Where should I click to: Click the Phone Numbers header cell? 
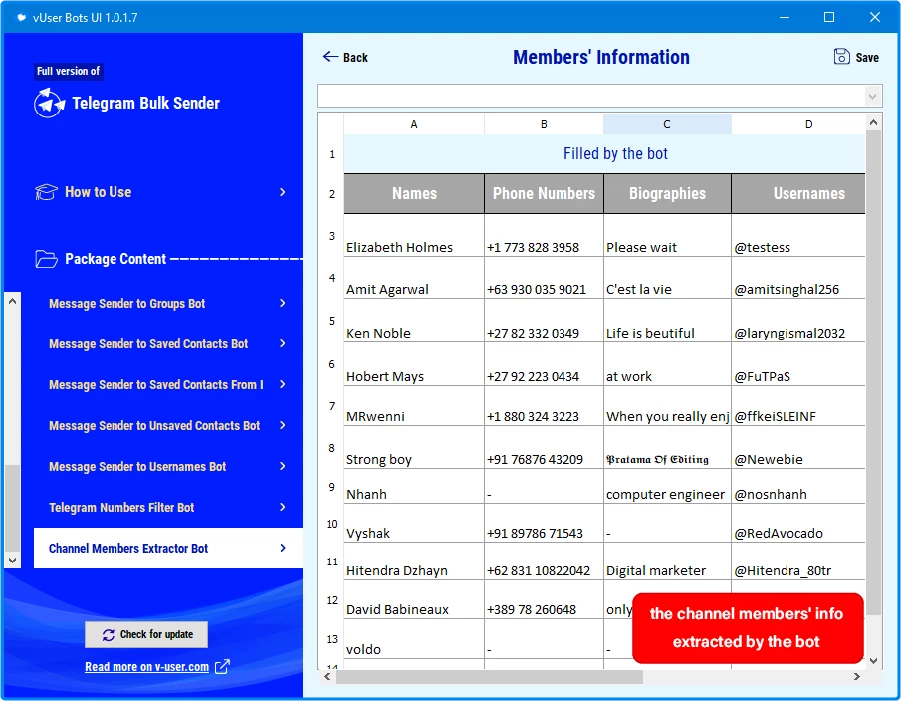(x=544, y=194)
